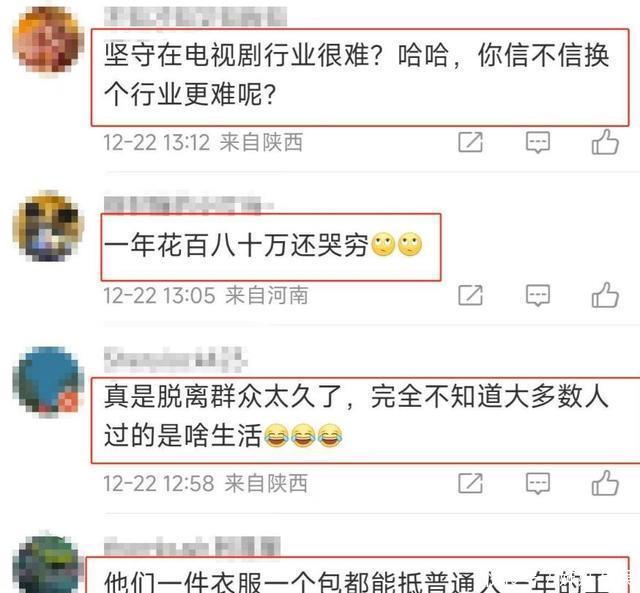
Task: Open blurred username above 脱离群众 comment
Action: (x=176, y=359)
